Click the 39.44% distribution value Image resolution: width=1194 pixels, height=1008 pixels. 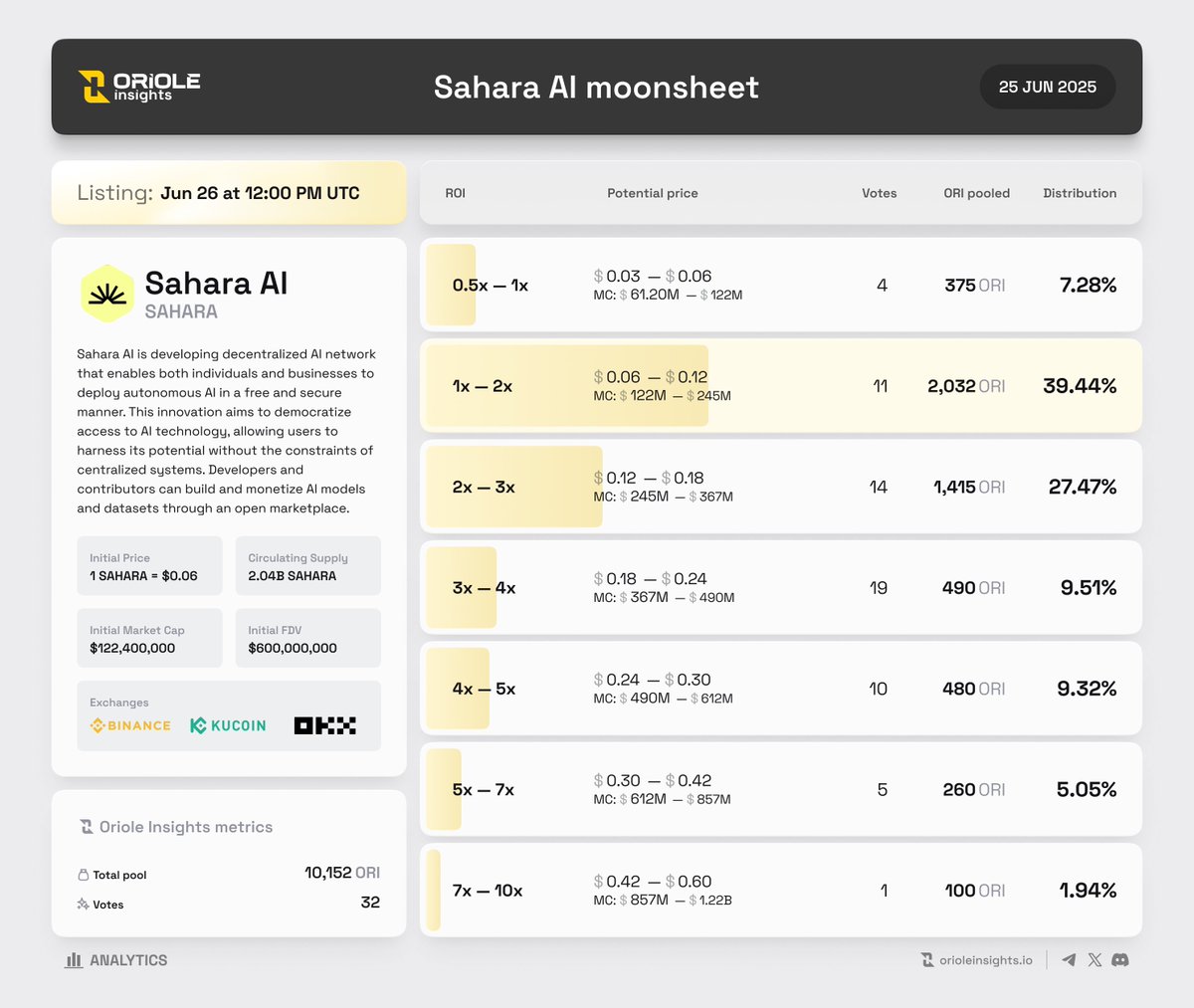(x=1080, y=386)
